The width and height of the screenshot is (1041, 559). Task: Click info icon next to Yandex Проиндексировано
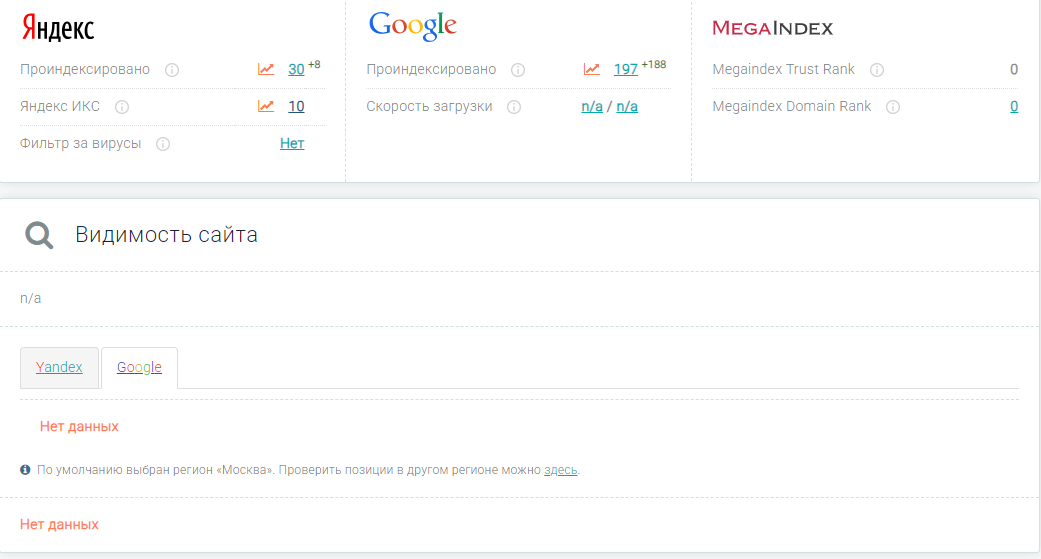(172, 70)
